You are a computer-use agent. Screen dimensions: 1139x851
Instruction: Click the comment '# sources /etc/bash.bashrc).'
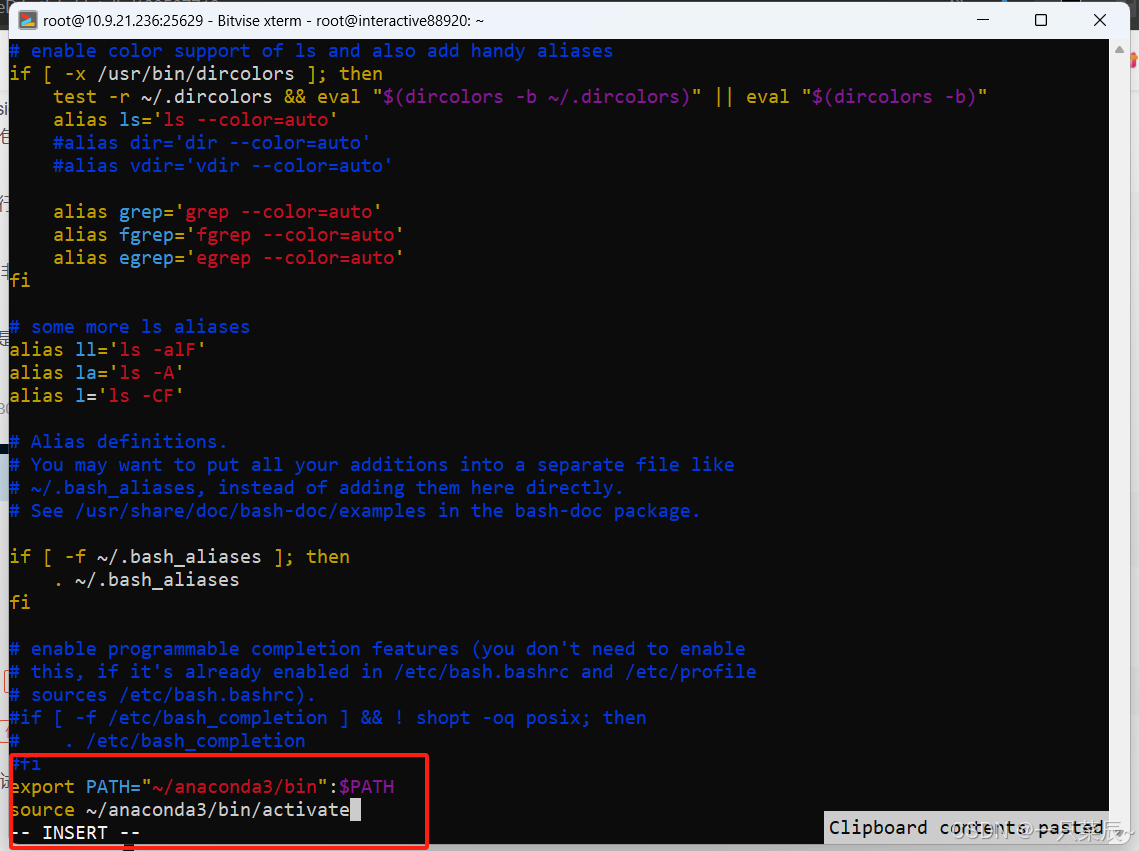tap(163, 695)
